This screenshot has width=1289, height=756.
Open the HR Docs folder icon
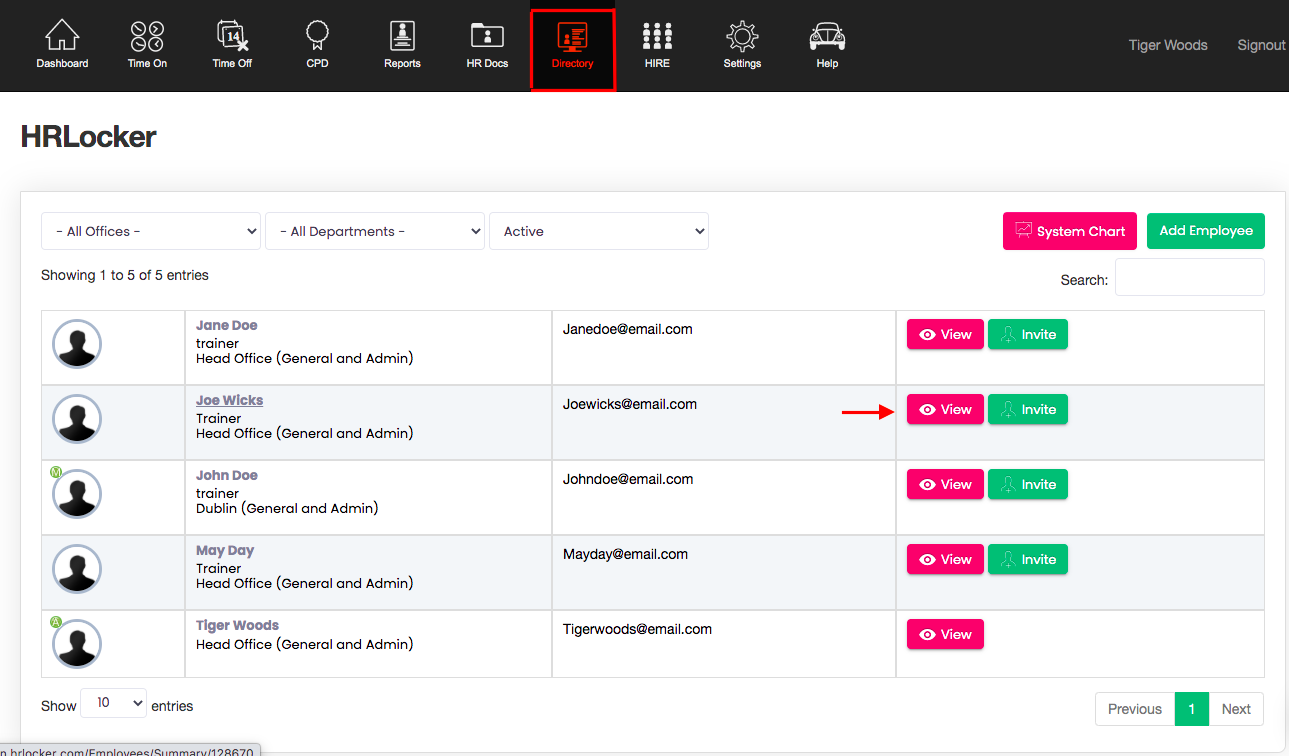point(487,38)
